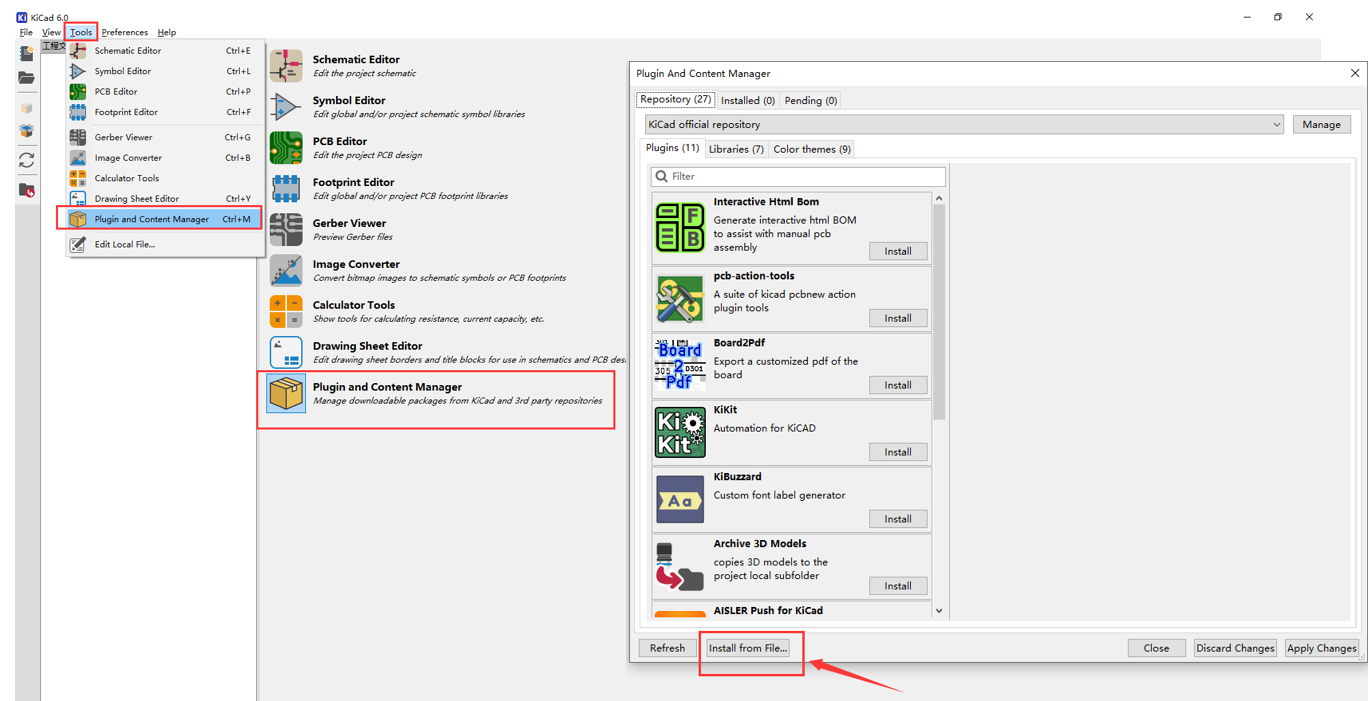
Task: Open the Preferences menu
Action: [125, 32]
